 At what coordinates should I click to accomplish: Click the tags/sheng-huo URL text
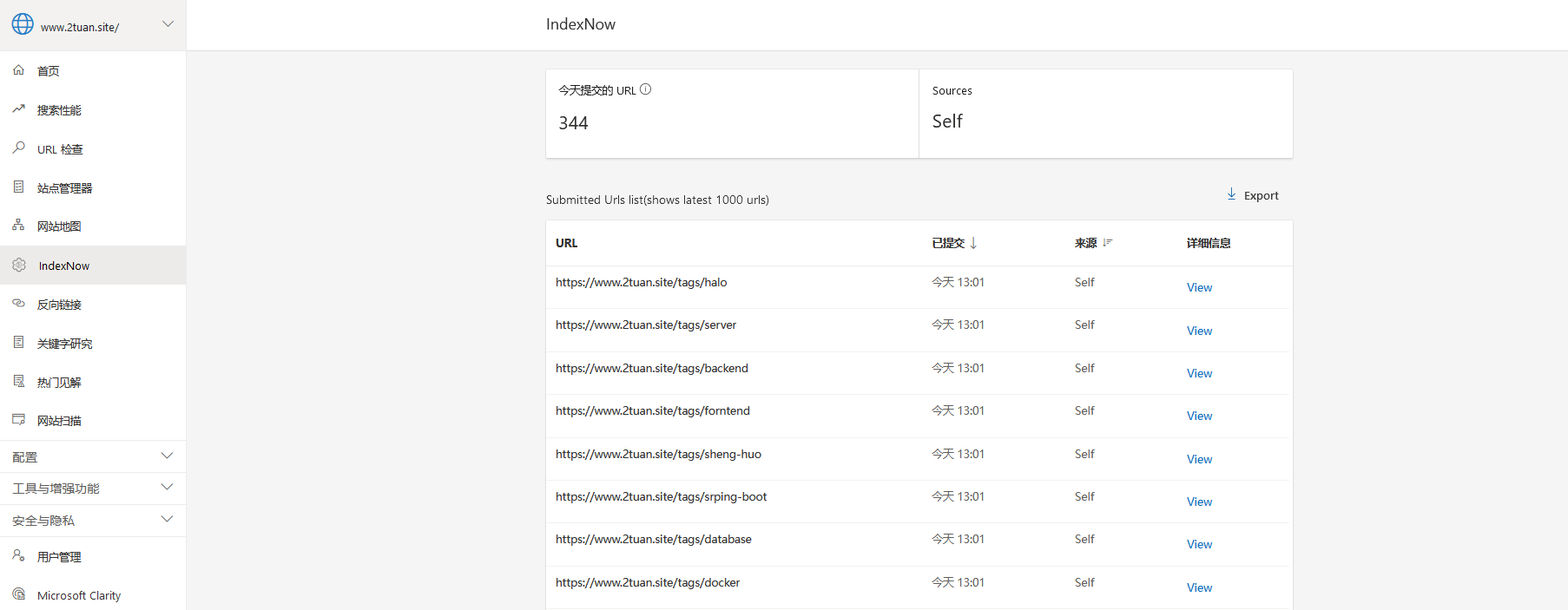pos(658,454)
